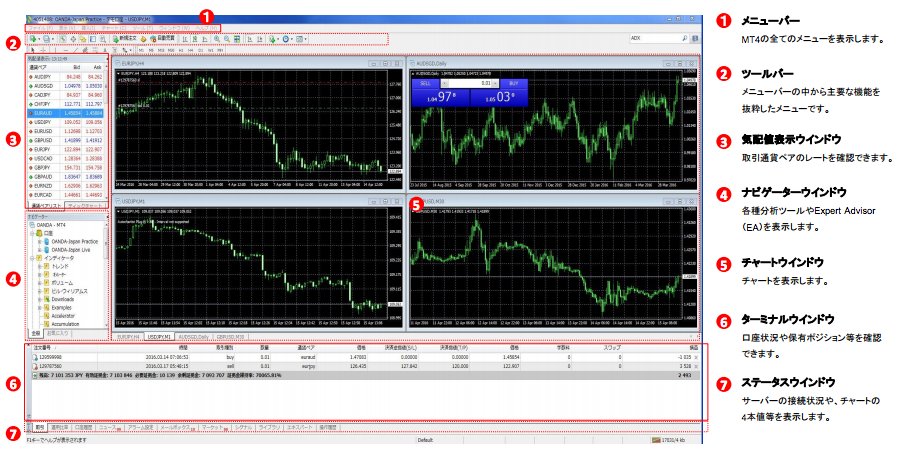The image size is (899, 461).
Task: Open the アラーム設定 terminal tab
Action: 139,428
